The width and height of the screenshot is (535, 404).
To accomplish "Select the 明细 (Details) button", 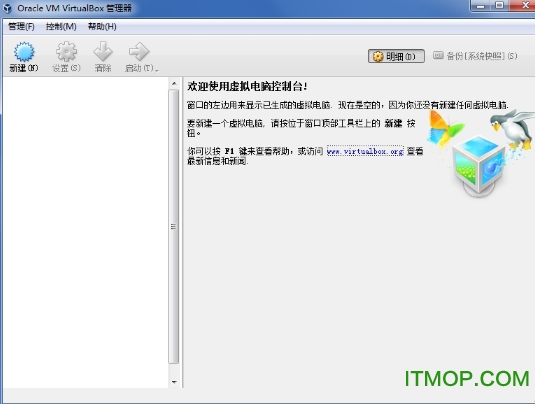I will pyautogui.click(x=396, y=56).
